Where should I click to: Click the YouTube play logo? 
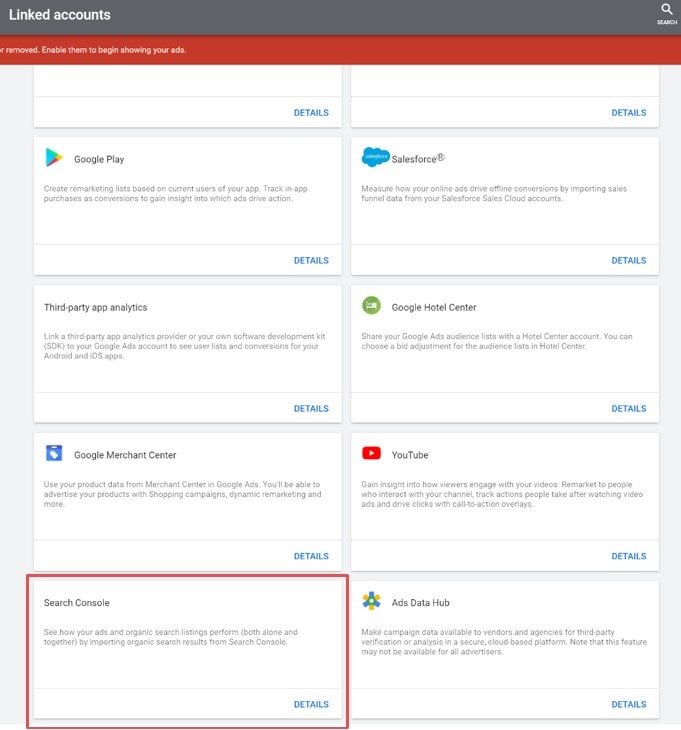tap(372, 454)
